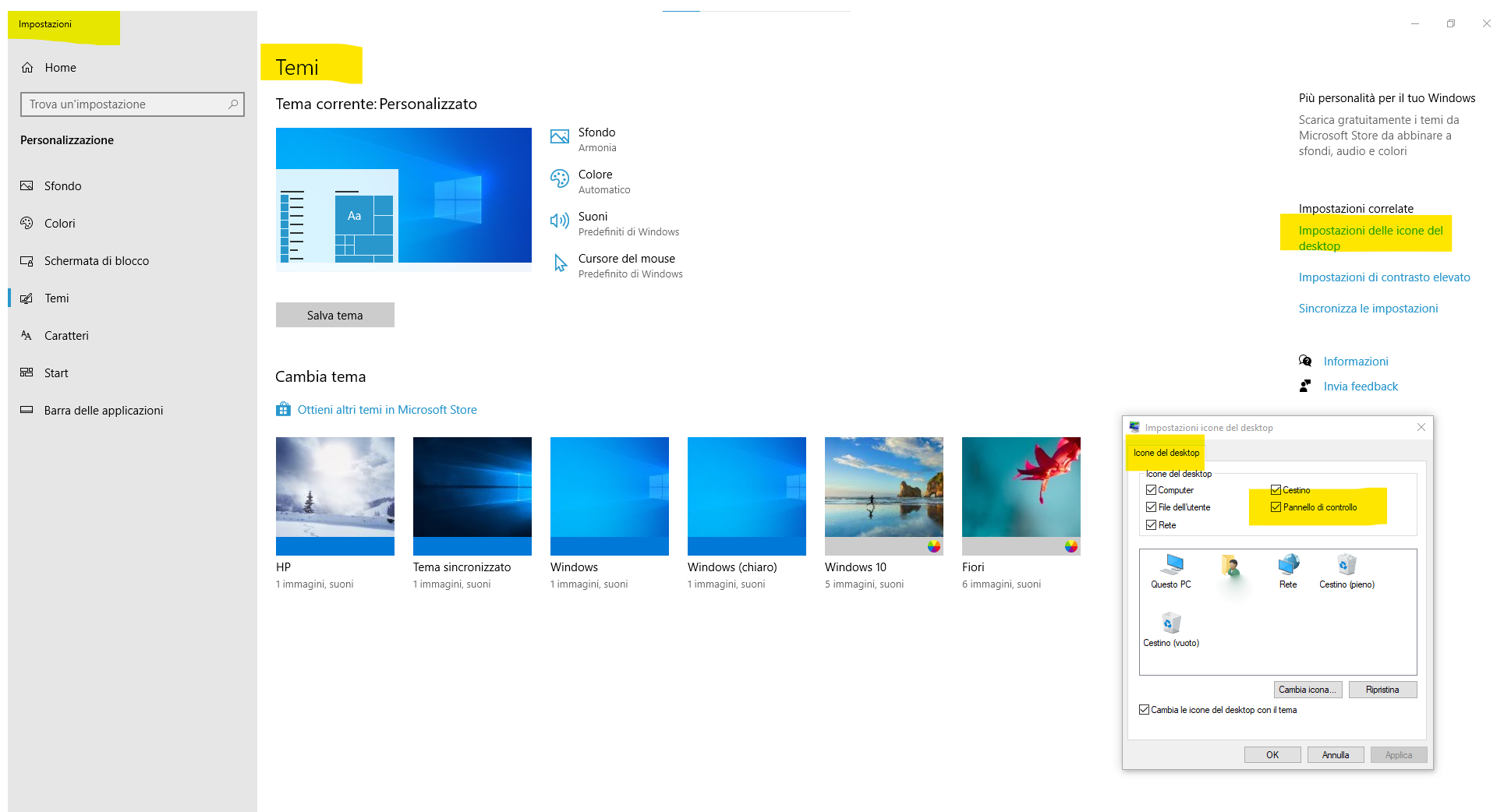Click the Personalizzazione sidebar heading
This screenshot has width=1504, height=812.
pyautogui.click(x=67, y=140)
